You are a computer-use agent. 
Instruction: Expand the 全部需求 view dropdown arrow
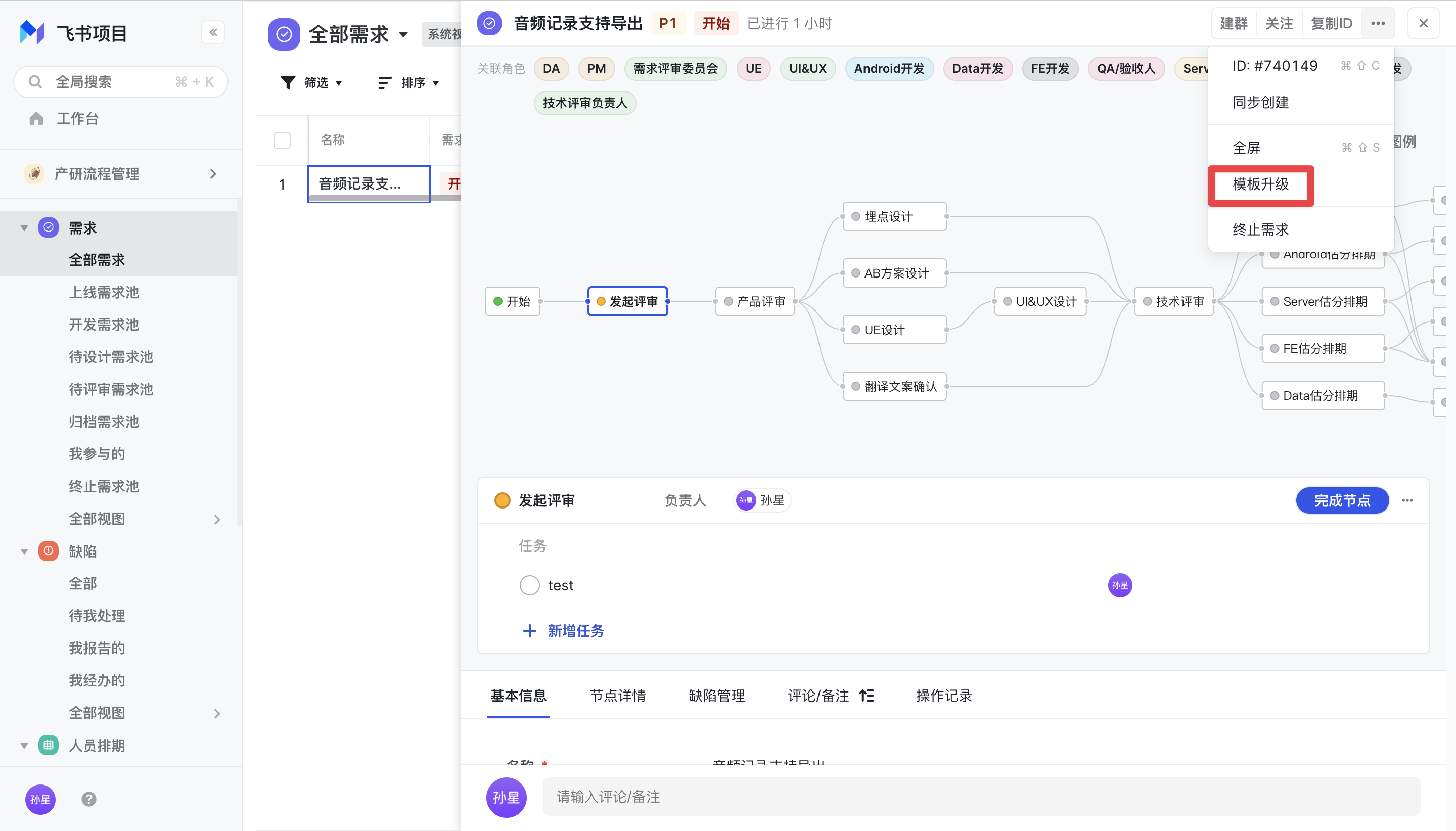coord(403,34)
